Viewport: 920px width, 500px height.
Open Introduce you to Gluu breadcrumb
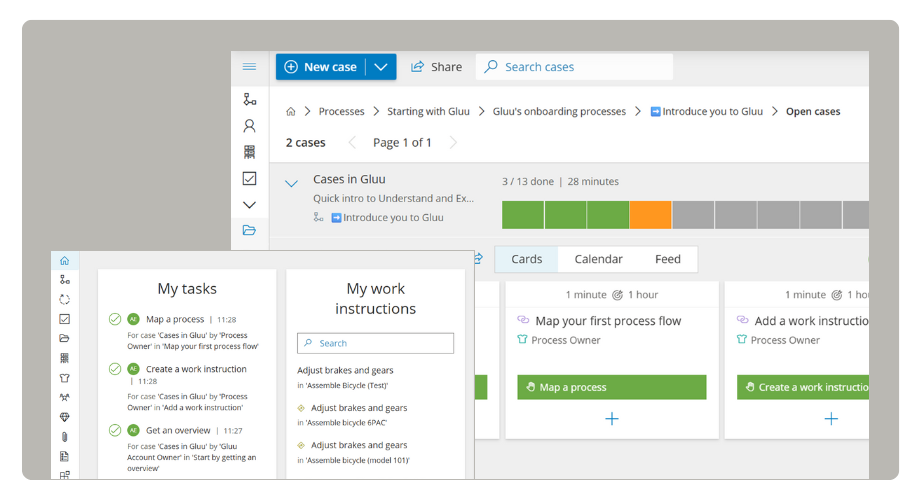(707, 112)
